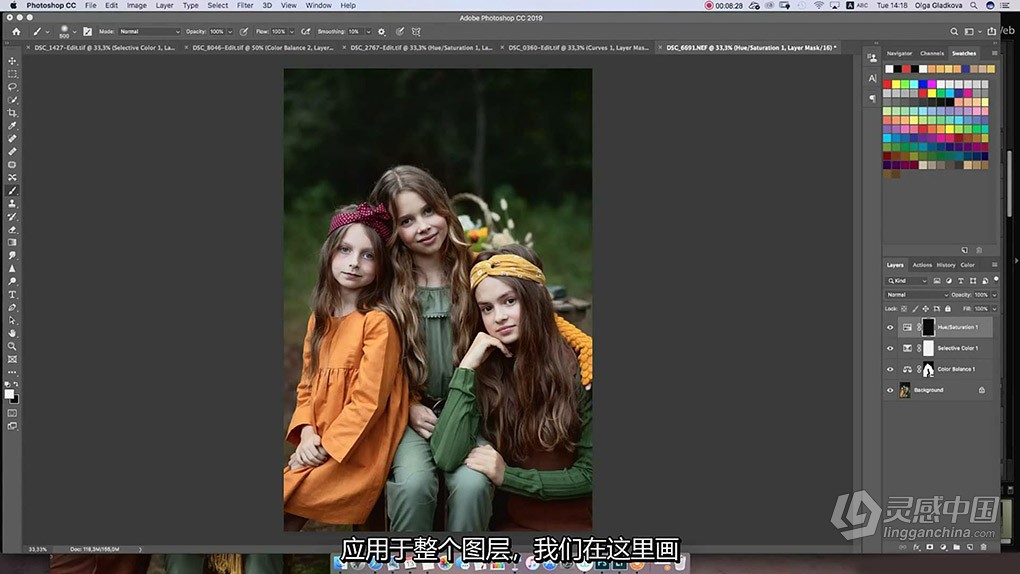The width and height of the screenshot is (1020, 574).
Task: Activate the Brush tool in tools panel
Action: click(12, 191)
